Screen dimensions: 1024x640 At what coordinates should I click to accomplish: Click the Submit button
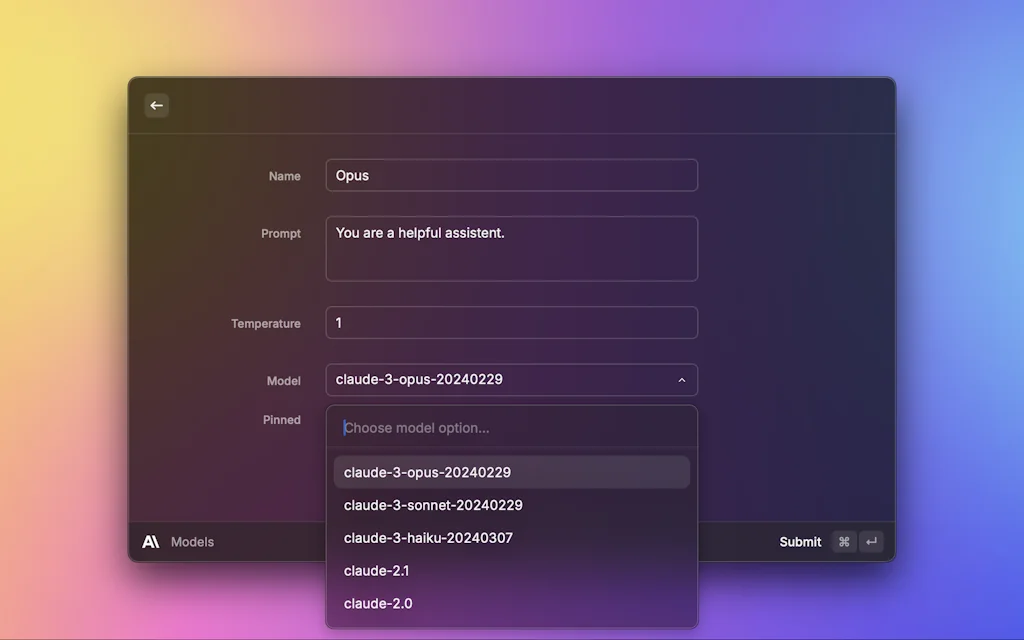click(799, 541)
